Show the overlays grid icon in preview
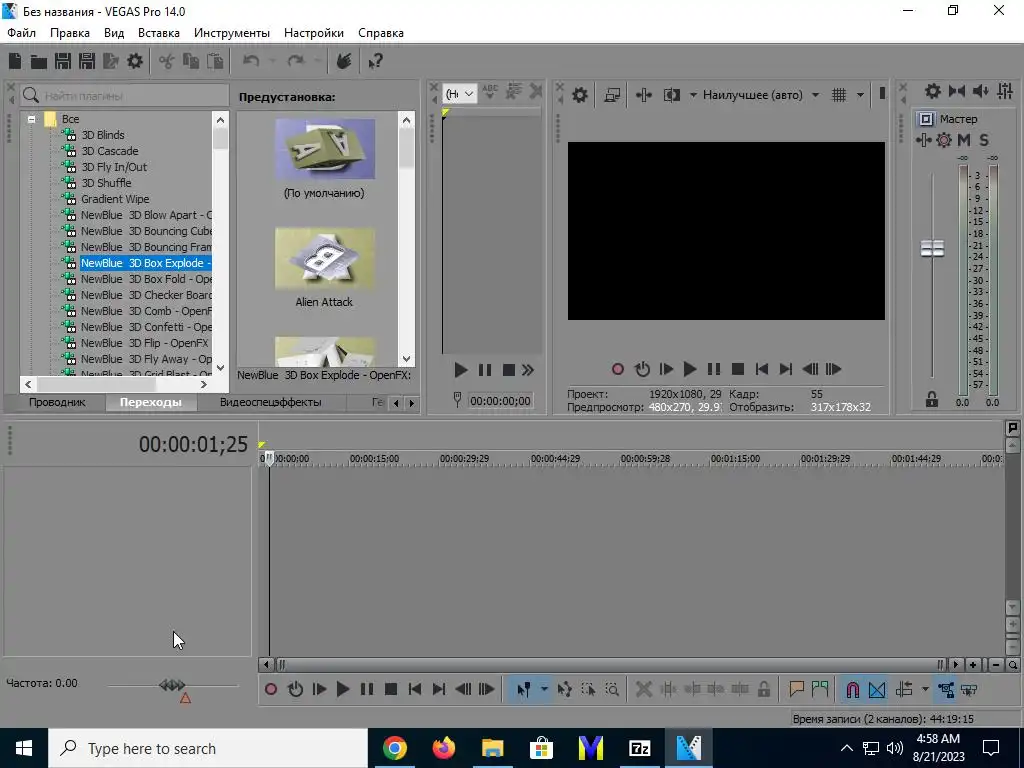The height and width of the screenshot is (768, 1024). click(x=839, y=95)
